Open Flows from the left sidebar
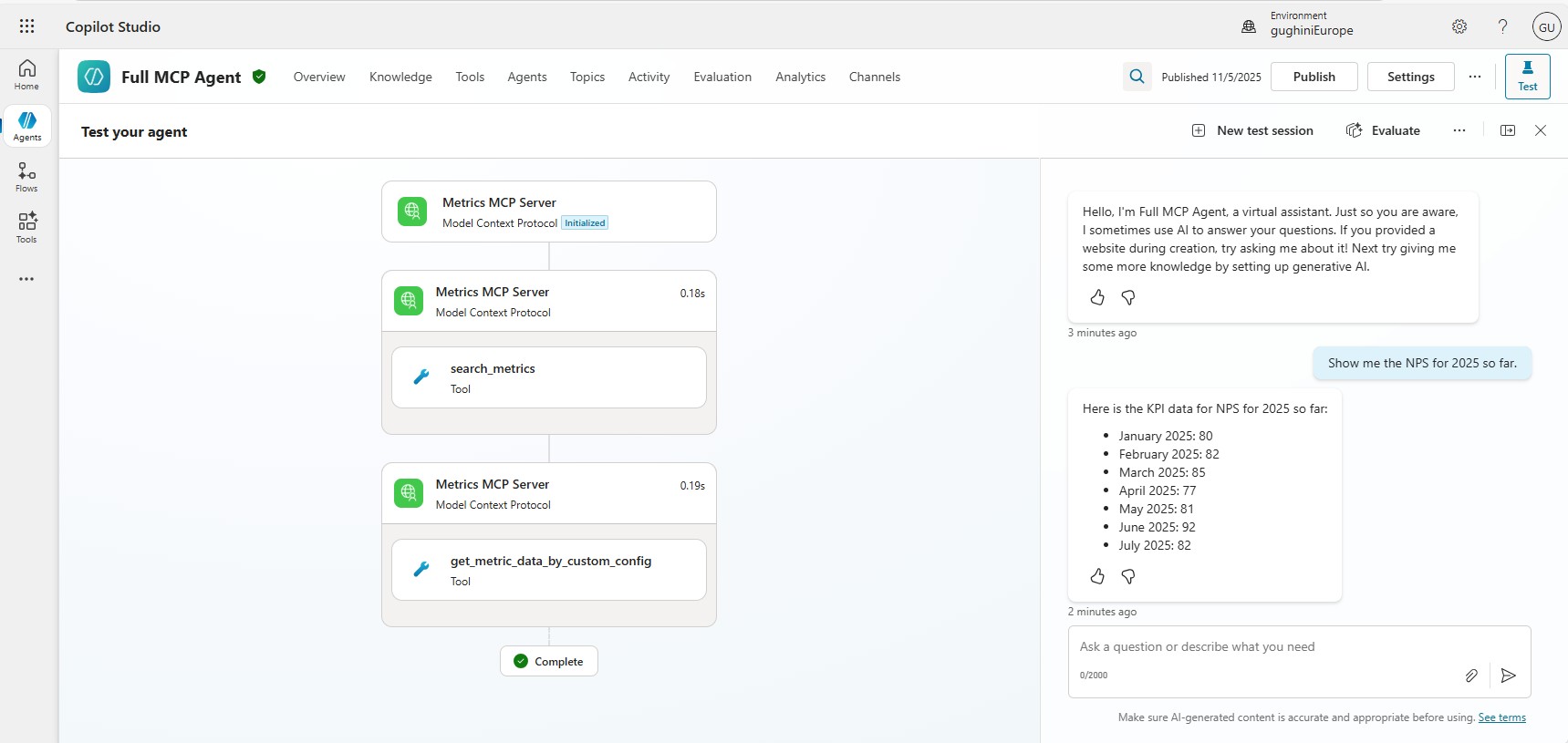Image resolution: width=1568 pixels, height=743 pixels. click(x=27, y=177)
